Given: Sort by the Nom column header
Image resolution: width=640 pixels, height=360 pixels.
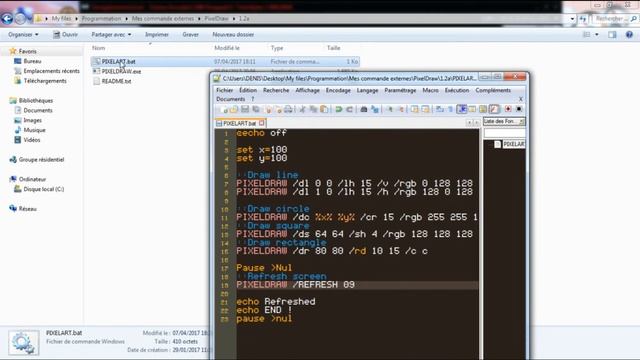Looking at the screenshot, I should [98, 48].
